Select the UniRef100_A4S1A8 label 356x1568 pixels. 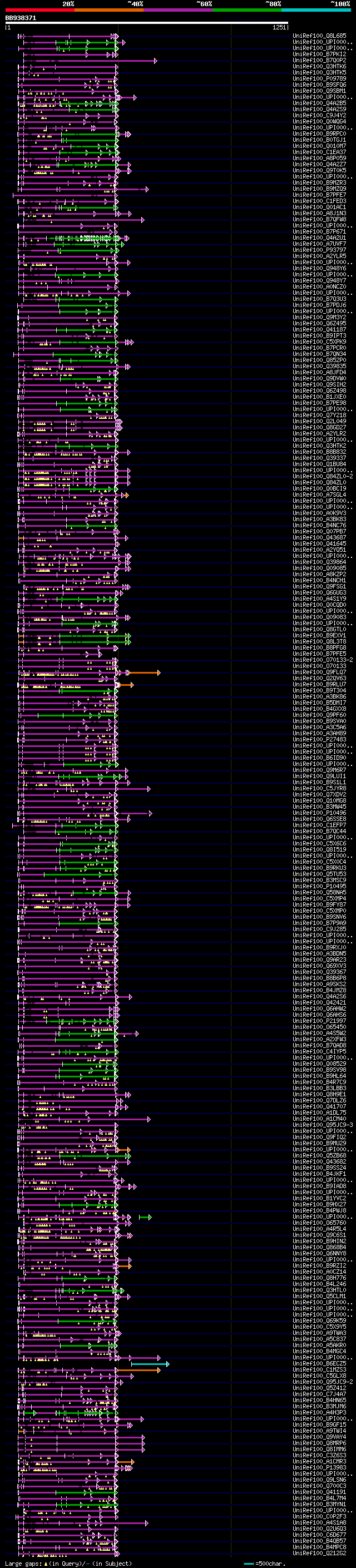tap(319, 1522)
